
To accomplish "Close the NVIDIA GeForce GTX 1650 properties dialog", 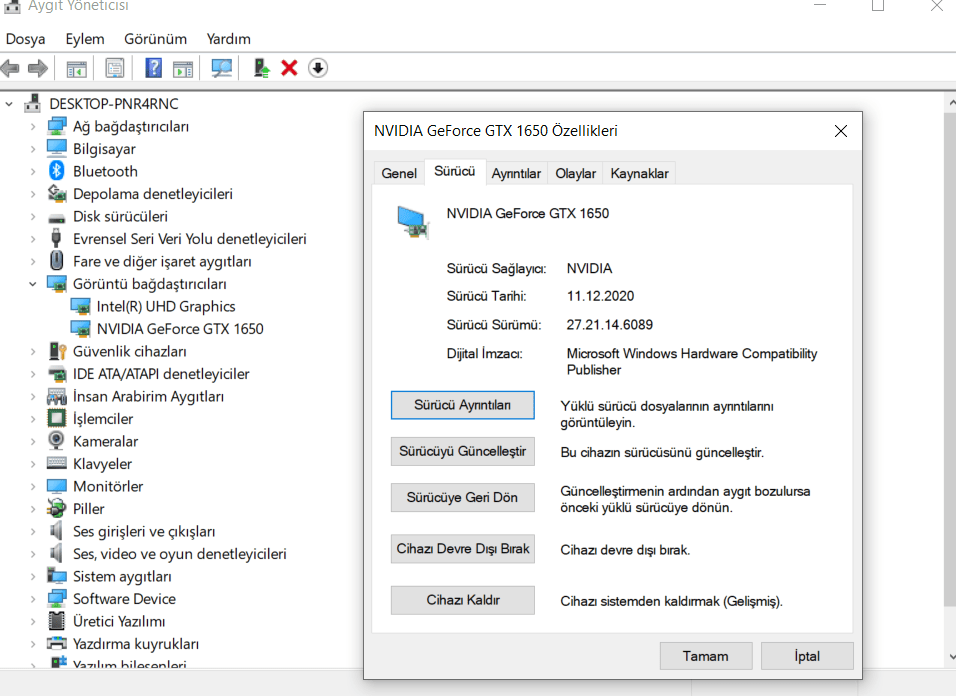I will click(x=841, y=131).
